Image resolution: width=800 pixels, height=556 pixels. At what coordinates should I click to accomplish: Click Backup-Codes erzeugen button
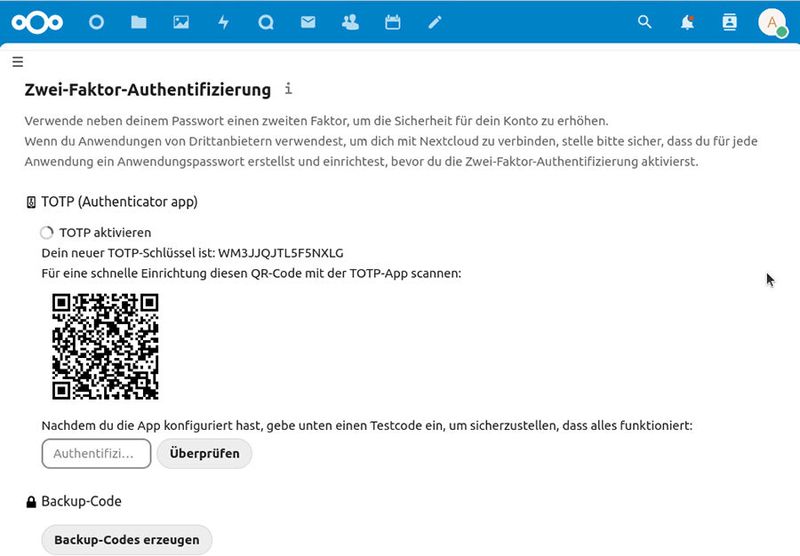pyautogui.click(x=127, y=540)
